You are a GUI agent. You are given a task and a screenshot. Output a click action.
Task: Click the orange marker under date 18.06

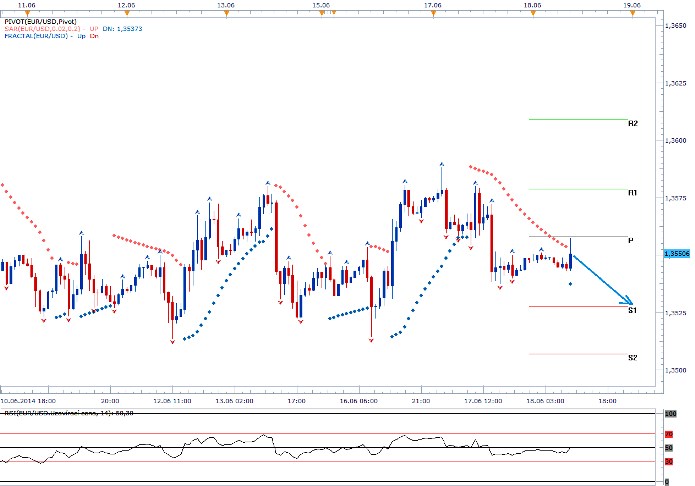(x=533, y=13)
